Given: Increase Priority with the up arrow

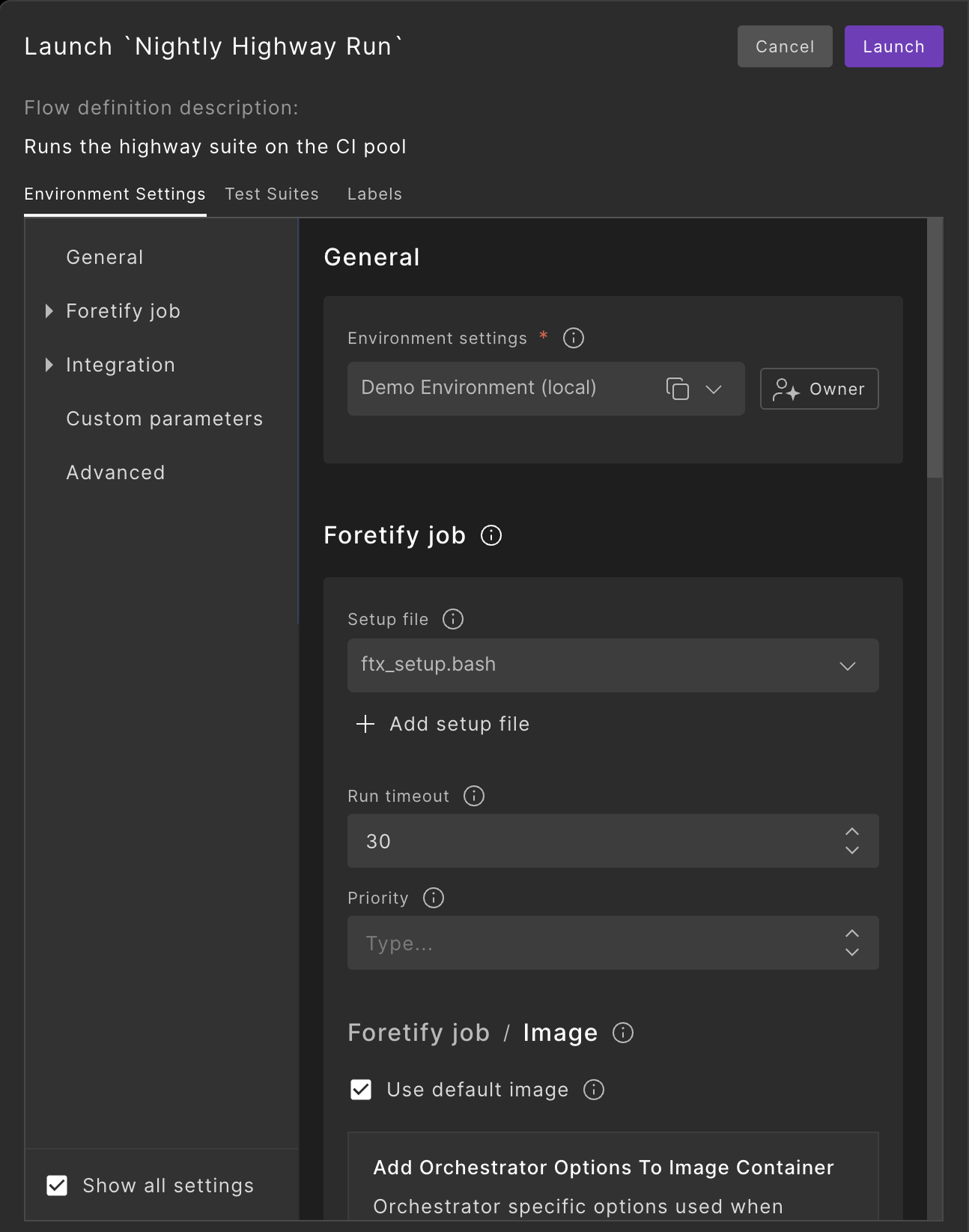Looking at the screenshot, I should (x=852, y=933).
